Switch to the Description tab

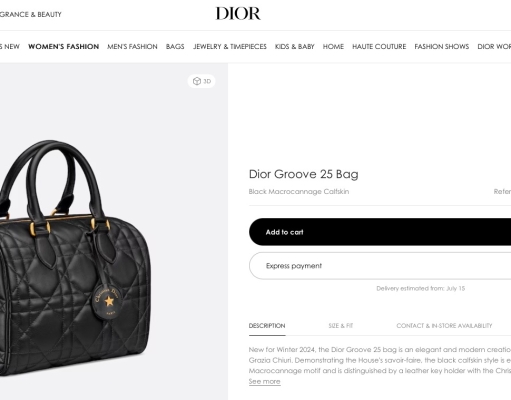[x=267, y=326]
